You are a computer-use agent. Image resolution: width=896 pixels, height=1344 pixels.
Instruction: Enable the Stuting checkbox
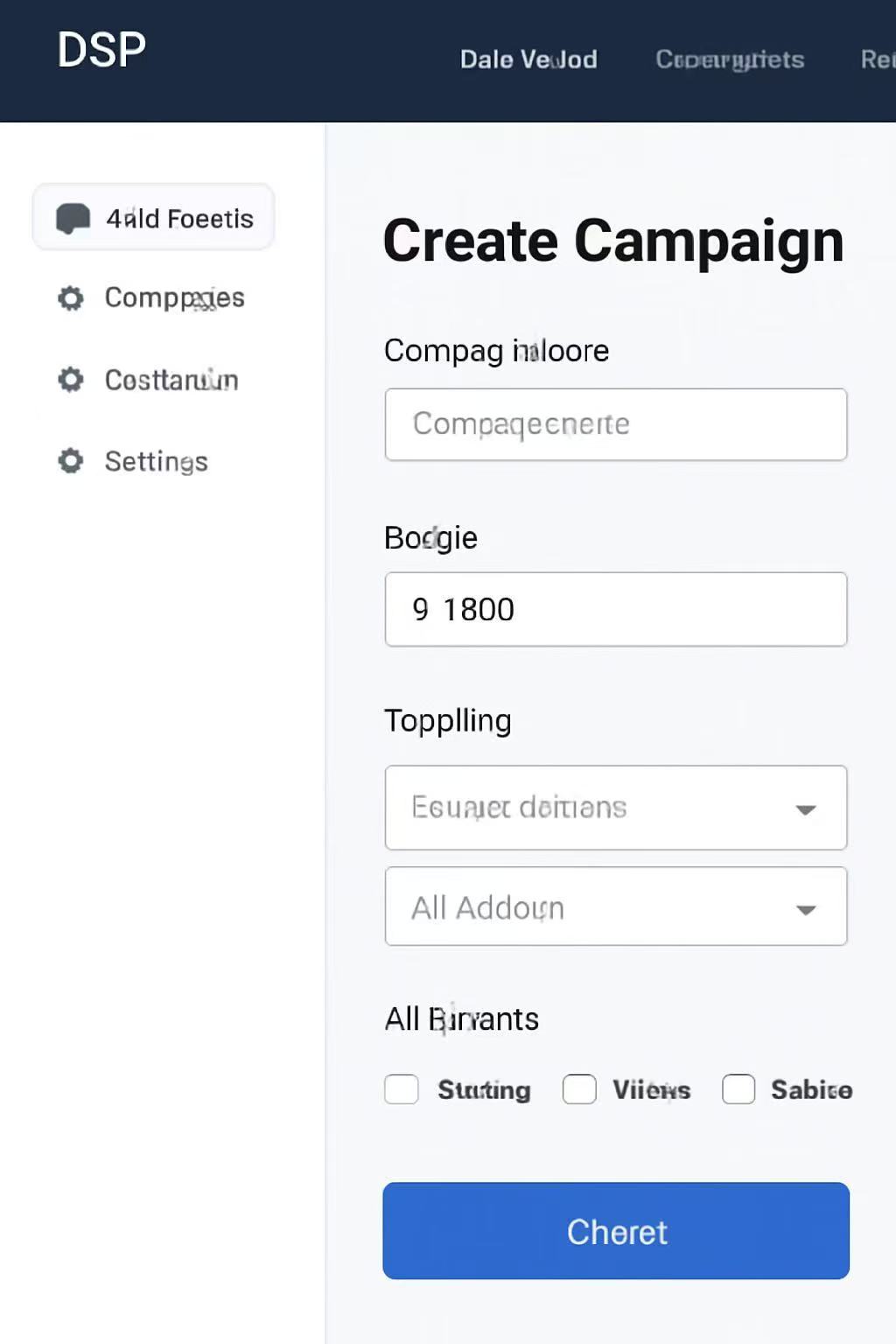pos(402,1089)
